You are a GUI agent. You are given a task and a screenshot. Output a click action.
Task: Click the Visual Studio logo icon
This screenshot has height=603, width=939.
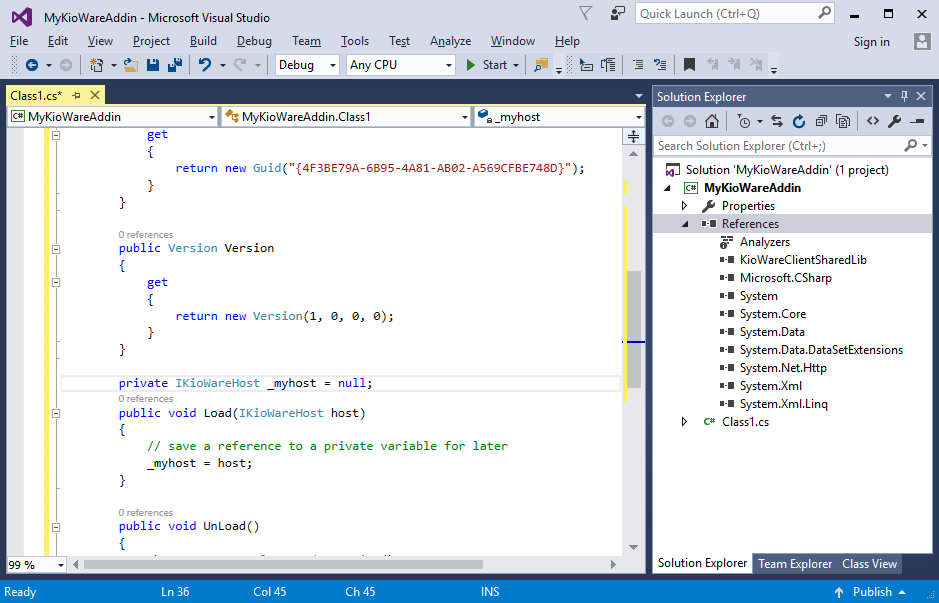pyautogui.click(x=22, y=17)
